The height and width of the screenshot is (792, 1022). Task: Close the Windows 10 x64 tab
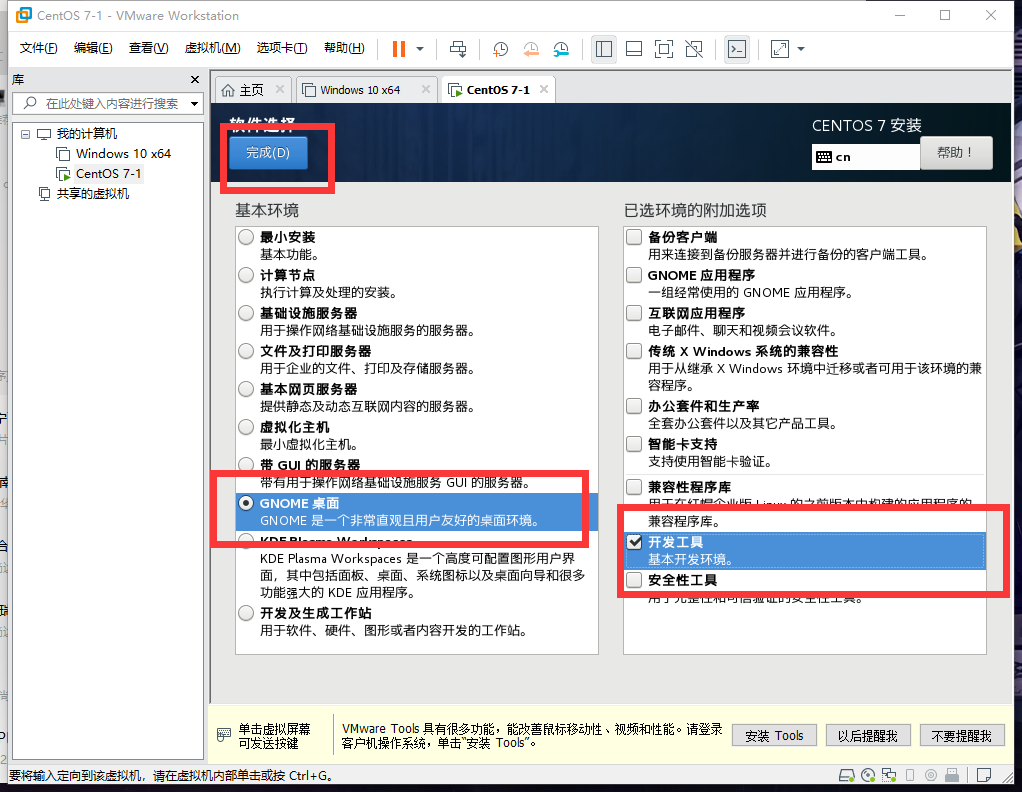pos(426,89)
